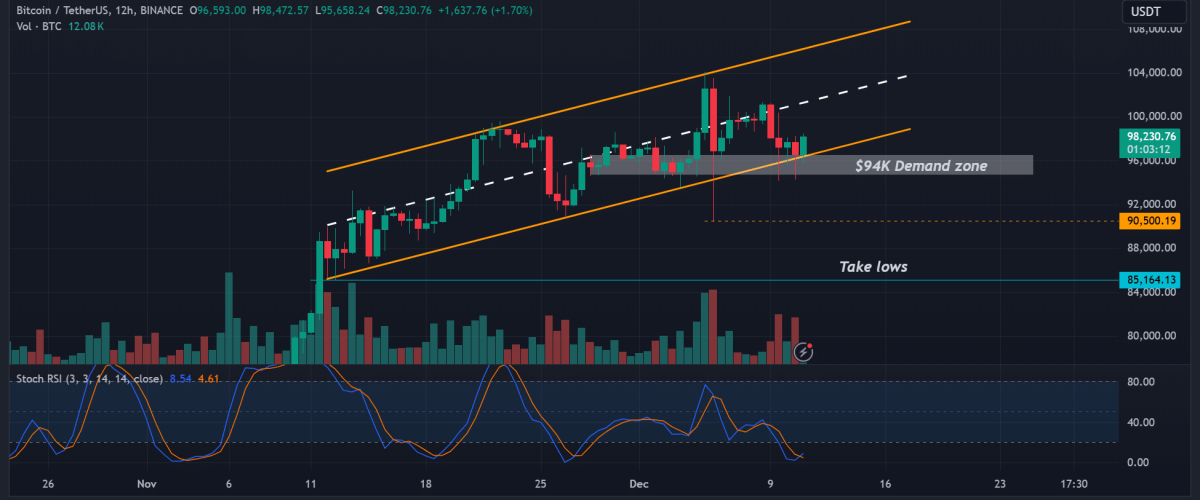Click the 16 date marker on time axis
This screenshot has width=1200, height=500.
click(885, 483)
